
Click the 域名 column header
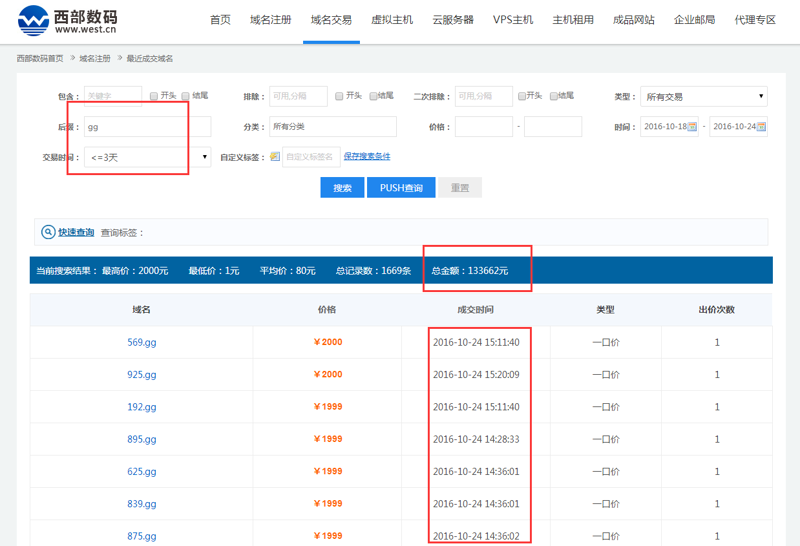tap(141, 310)
